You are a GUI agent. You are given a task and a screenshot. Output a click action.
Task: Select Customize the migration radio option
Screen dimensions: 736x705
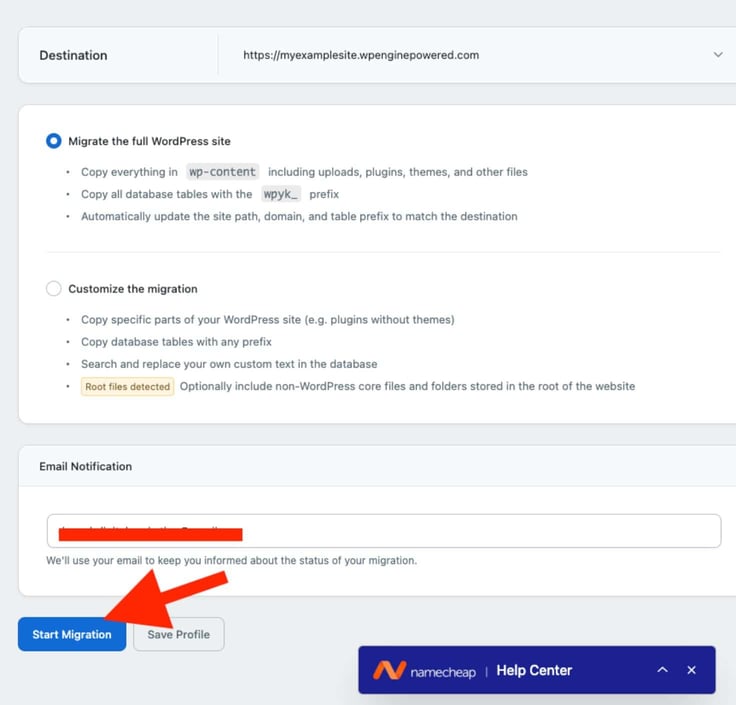[x=54, y=288]
